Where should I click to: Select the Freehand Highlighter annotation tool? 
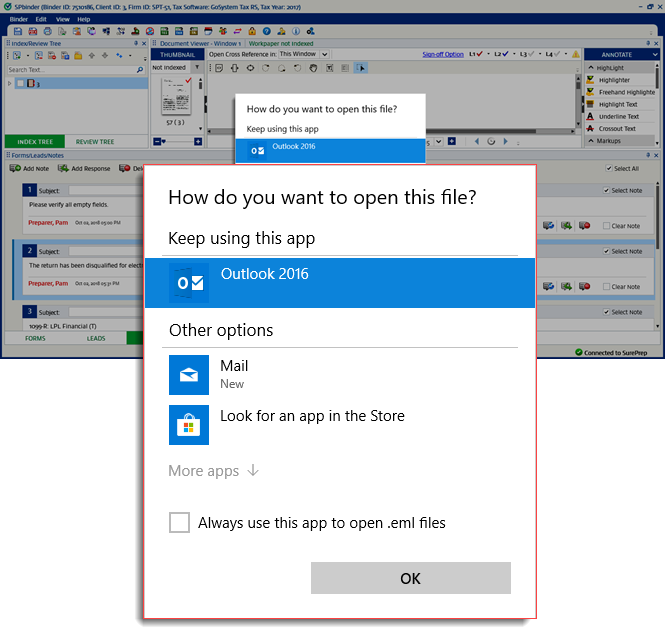pyautogui.click(x=620, y=92)
